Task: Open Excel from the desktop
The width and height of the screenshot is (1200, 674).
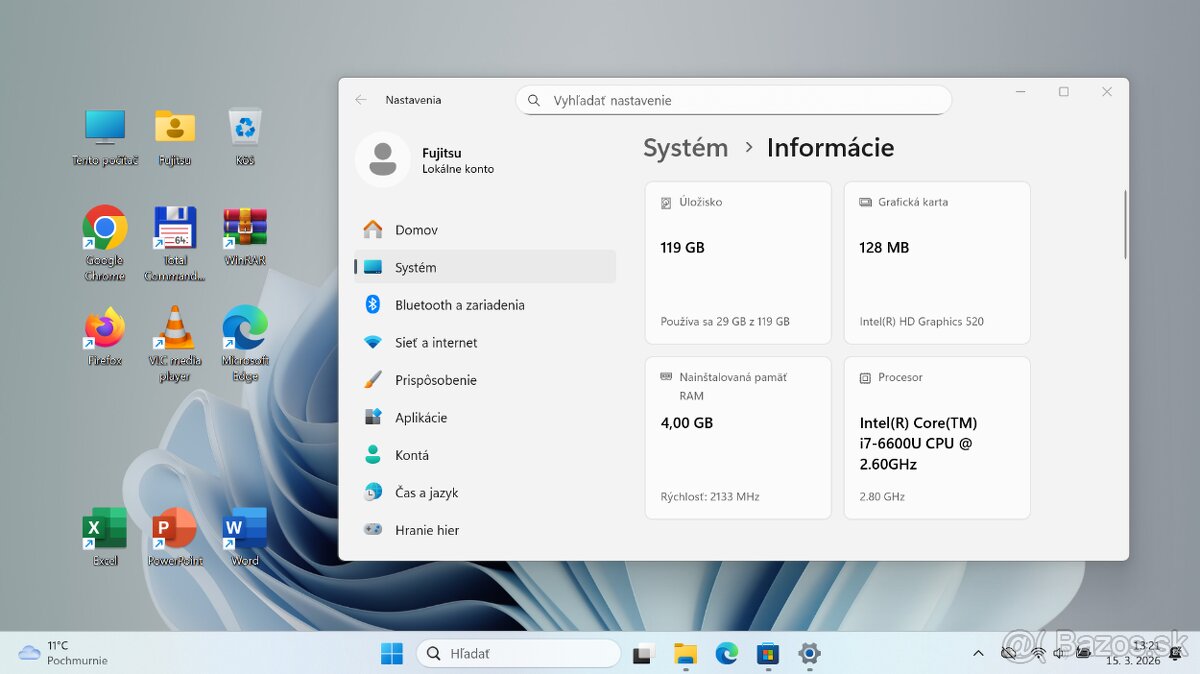Action: [x=104, y=530]
